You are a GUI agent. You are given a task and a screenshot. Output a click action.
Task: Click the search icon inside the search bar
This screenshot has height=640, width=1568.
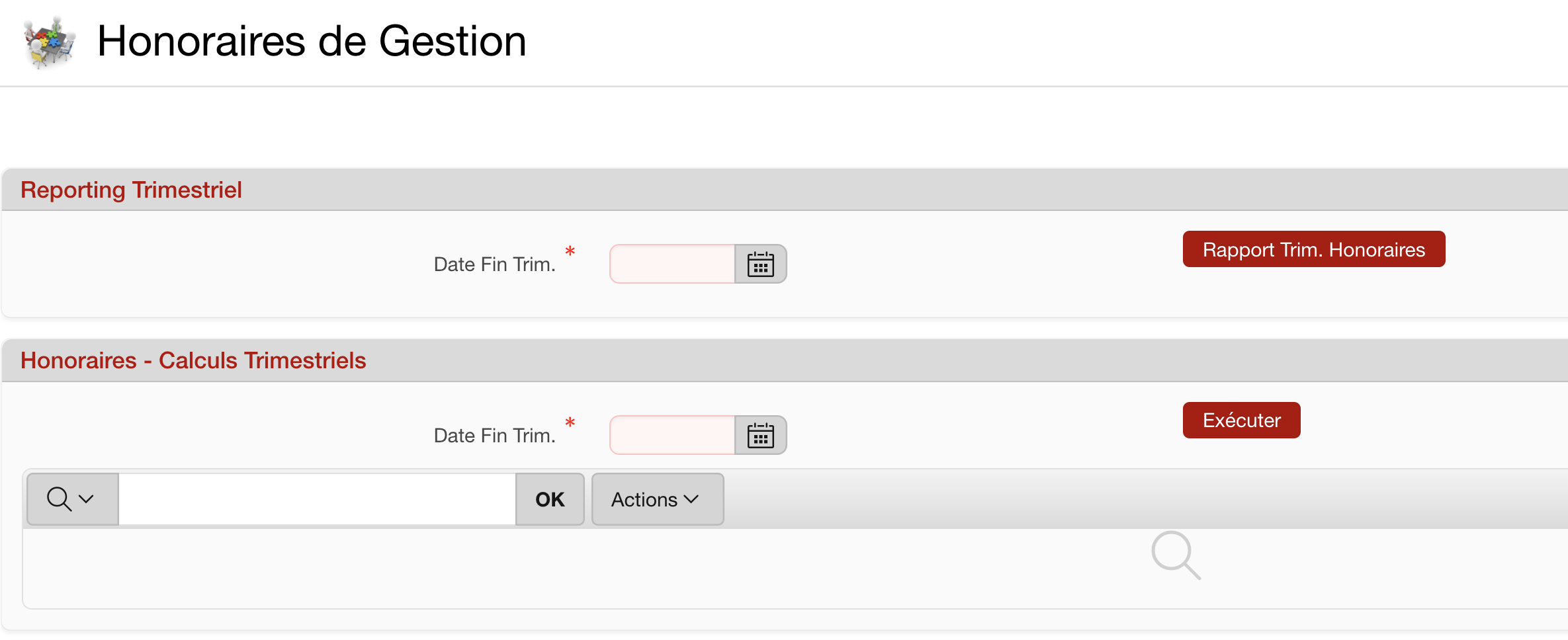pyautogui.click(x=58, y=499)
